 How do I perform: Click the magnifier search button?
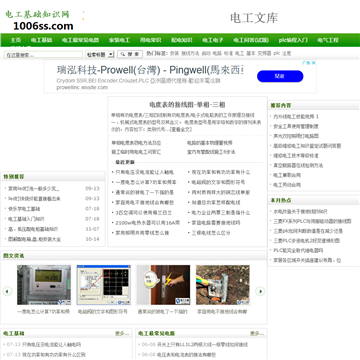(130, 54)
